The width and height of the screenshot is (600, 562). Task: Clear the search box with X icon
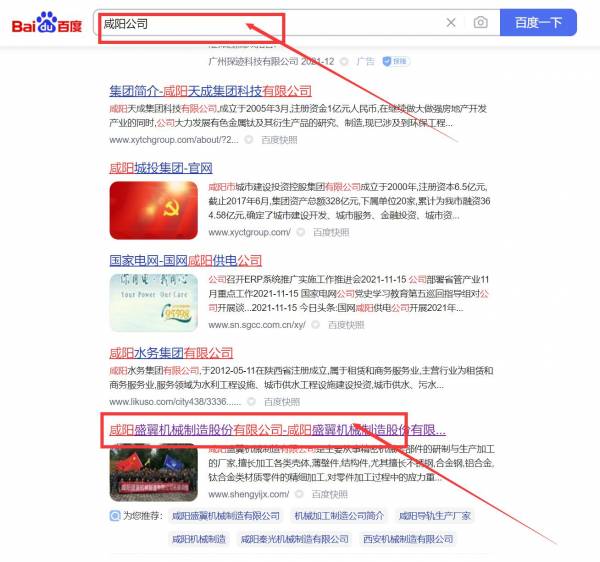point(451,23)
